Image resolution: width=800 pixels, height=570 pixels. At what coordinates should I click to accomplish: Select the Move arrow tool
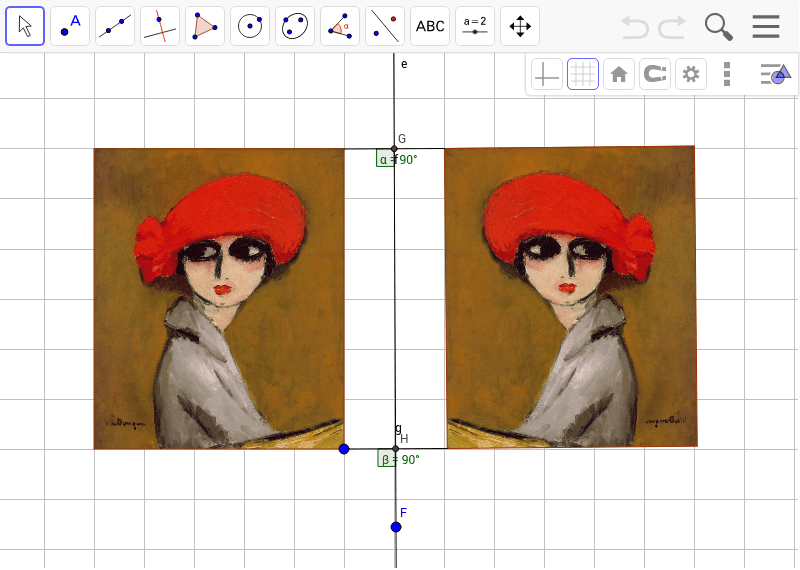(x=25, y=26)
